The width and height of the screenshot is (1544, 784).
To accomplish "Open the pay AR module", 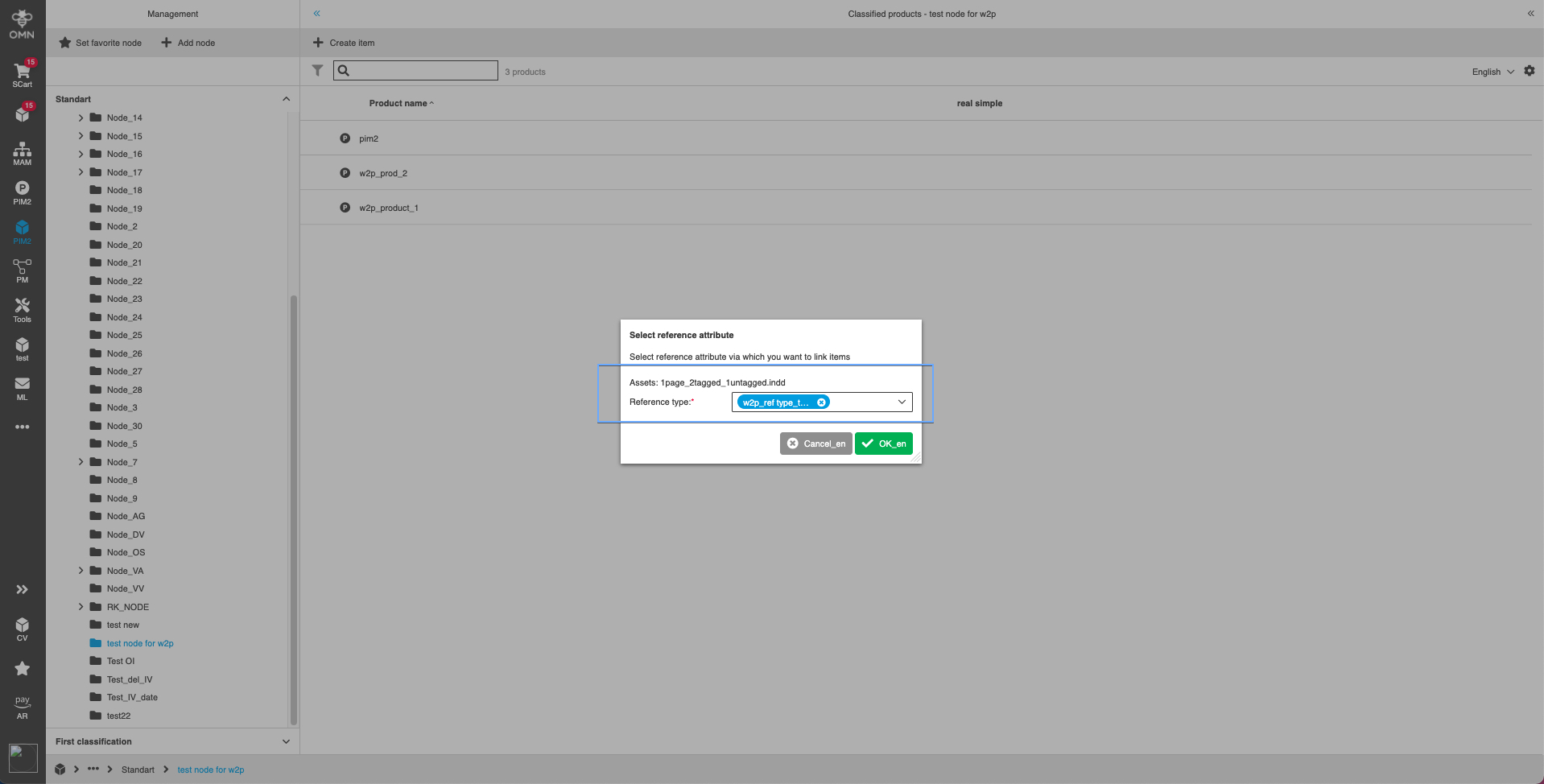I will pos(22,705).
